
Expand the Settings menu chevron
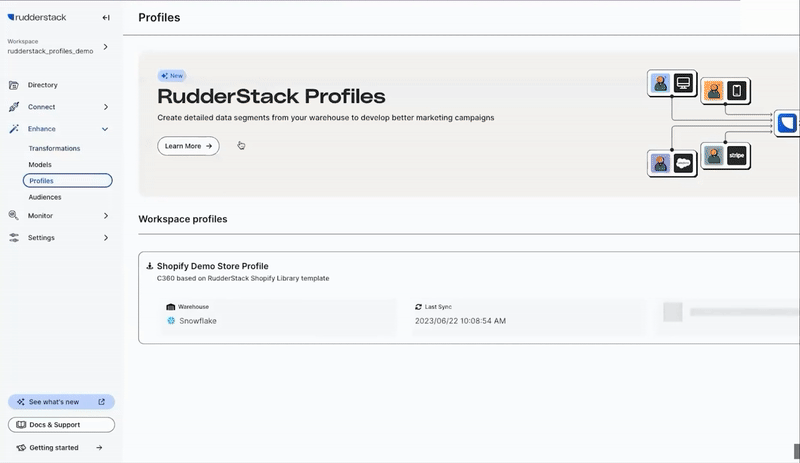(x=105, y=238)
